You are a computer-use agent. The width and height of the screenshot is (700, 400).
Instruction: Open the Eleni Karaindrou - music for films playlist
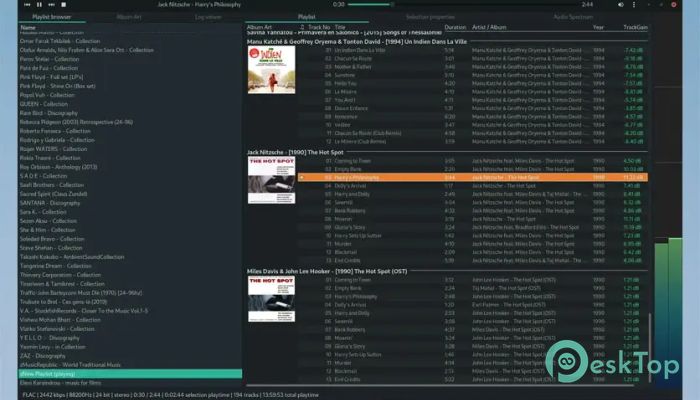click(60, 383)
